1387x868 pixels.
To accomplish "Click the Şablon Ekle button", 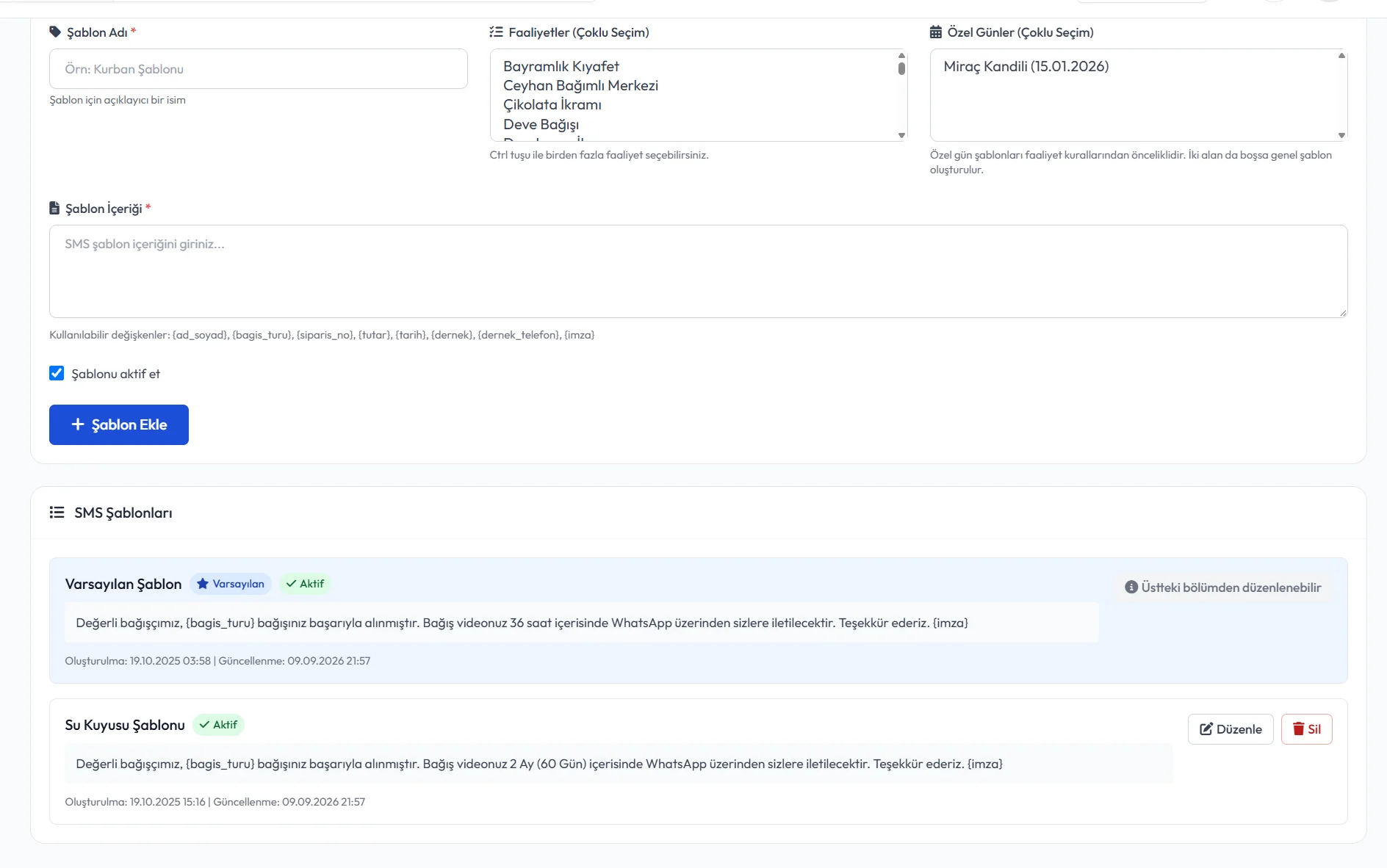I will tap(119, 424).
